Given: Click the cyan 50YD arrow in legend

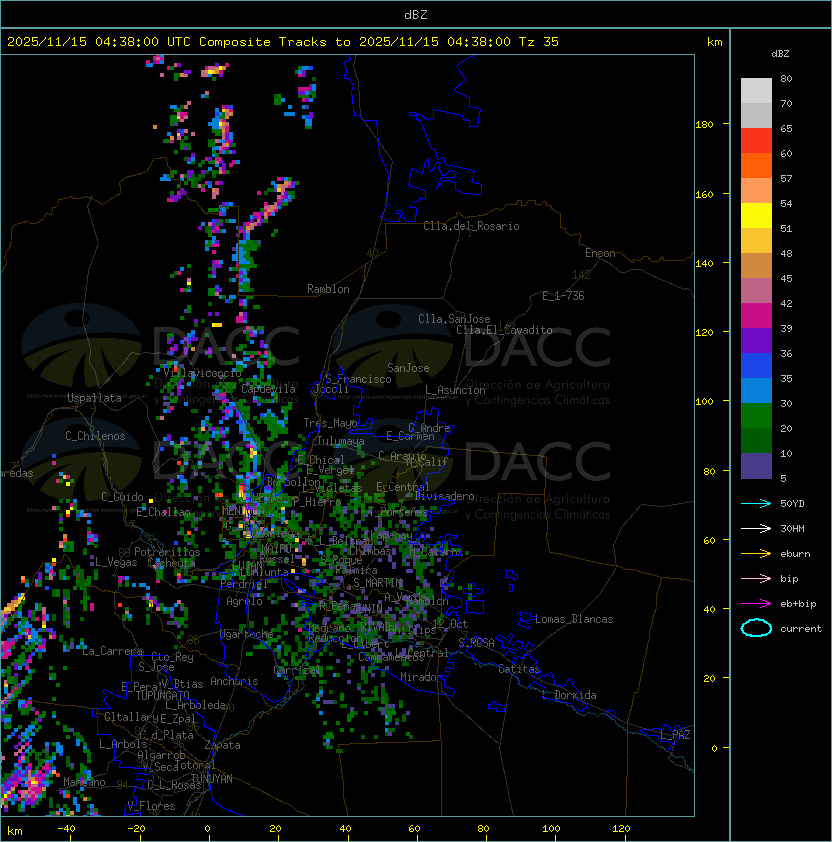Looking at the screenshot, I should coord(756,504).
